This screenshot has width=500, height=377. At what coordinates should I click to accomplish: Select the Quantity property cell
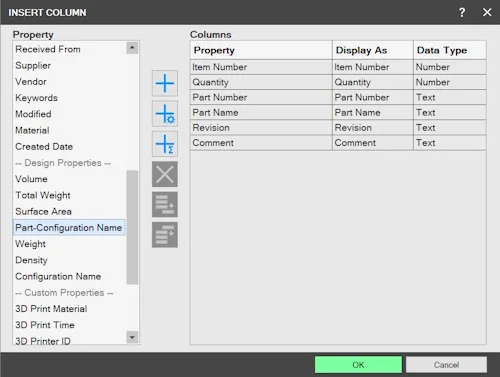261,82
